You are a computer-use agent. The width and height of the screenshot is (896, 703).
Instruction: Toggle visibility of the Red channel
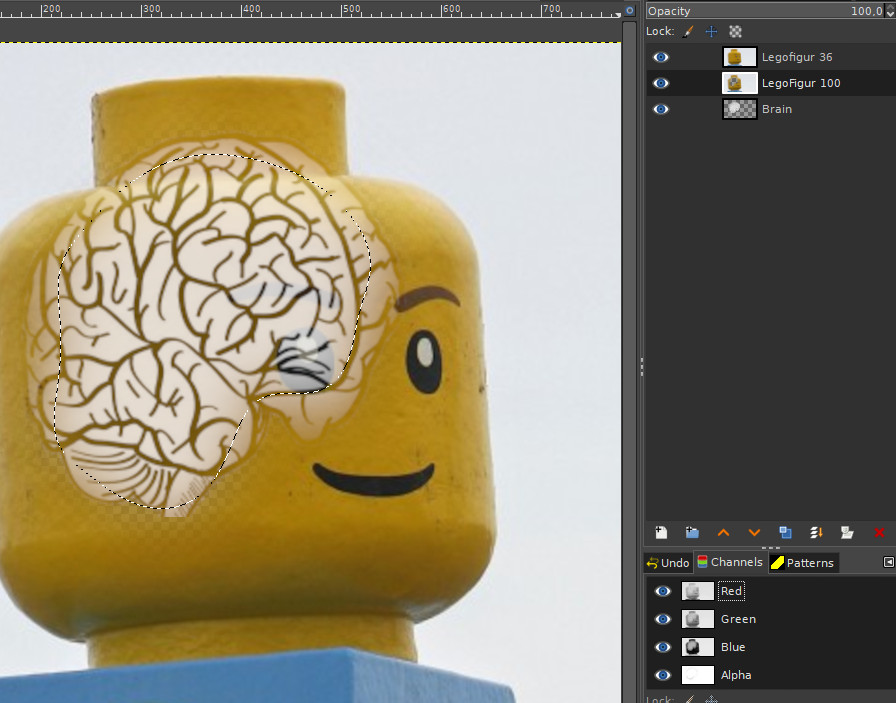pos(663,591)
